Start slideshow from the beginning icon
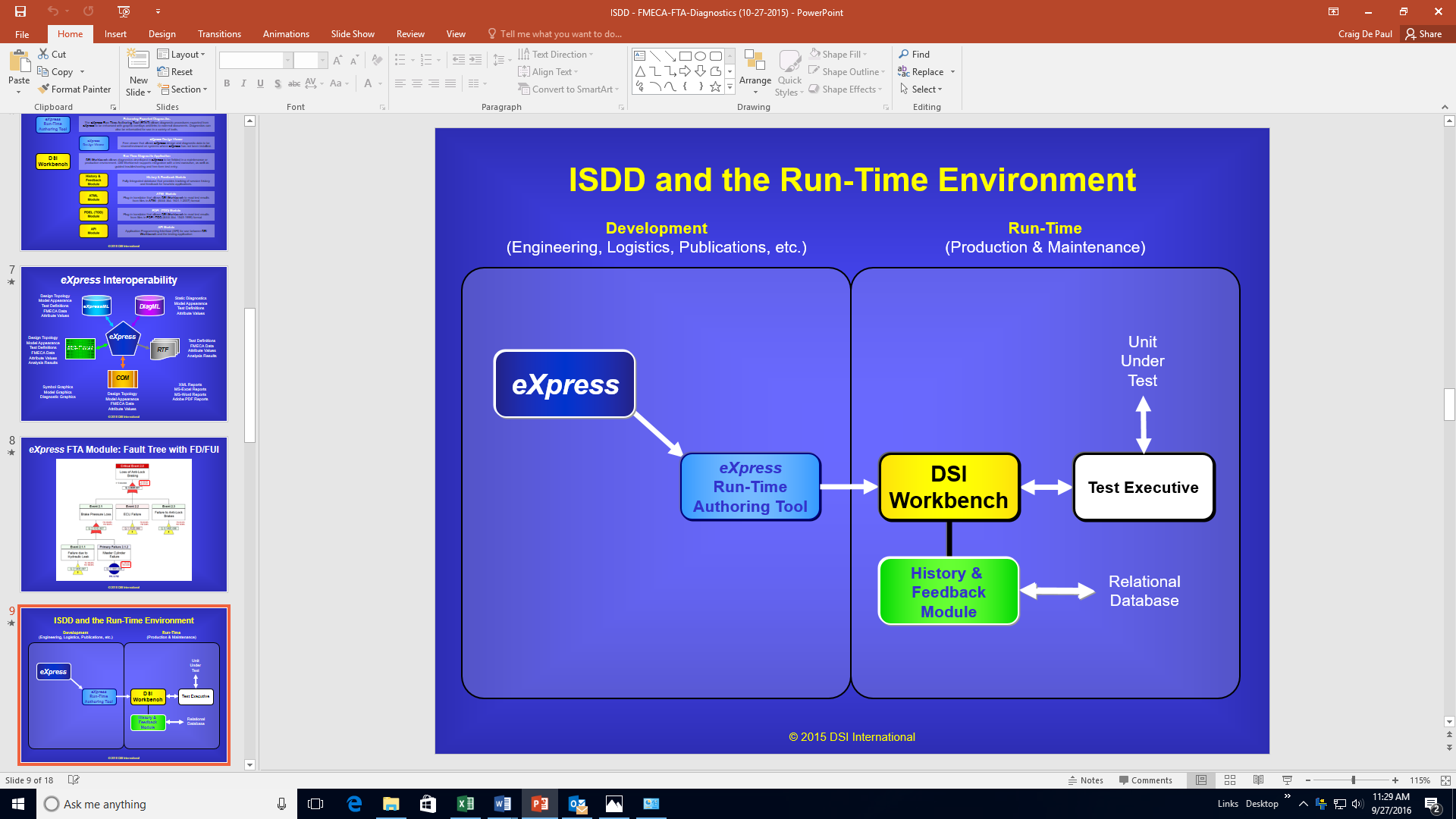 124,11
